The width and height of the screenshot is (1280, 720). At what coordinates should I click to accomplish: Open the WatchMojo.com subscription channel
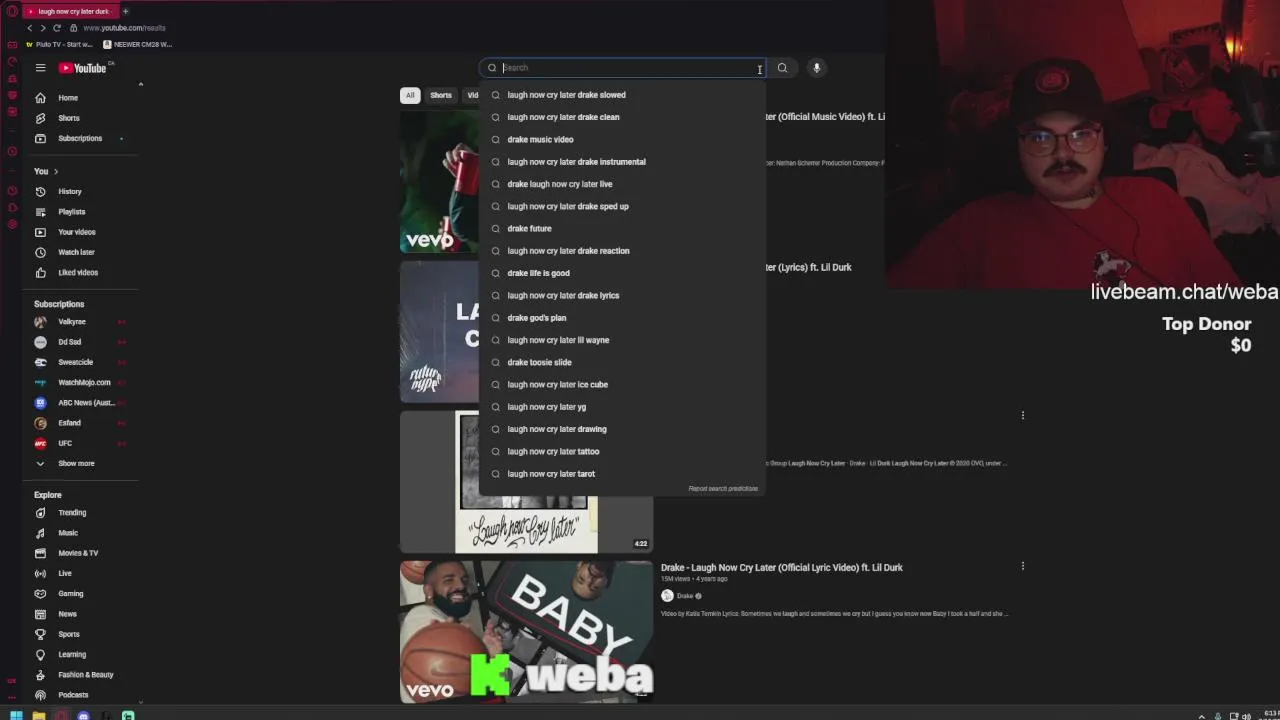click(x=83, y=382)
